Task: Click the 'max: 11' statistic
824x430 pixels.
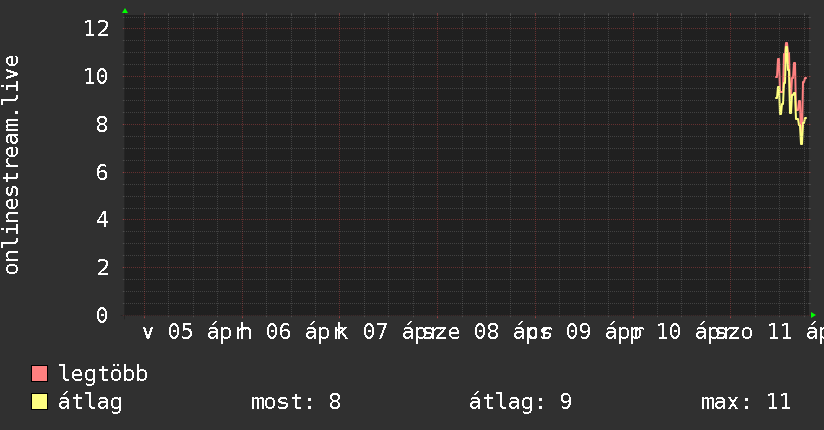Action: pyautogui.click(x=746, y=403)
